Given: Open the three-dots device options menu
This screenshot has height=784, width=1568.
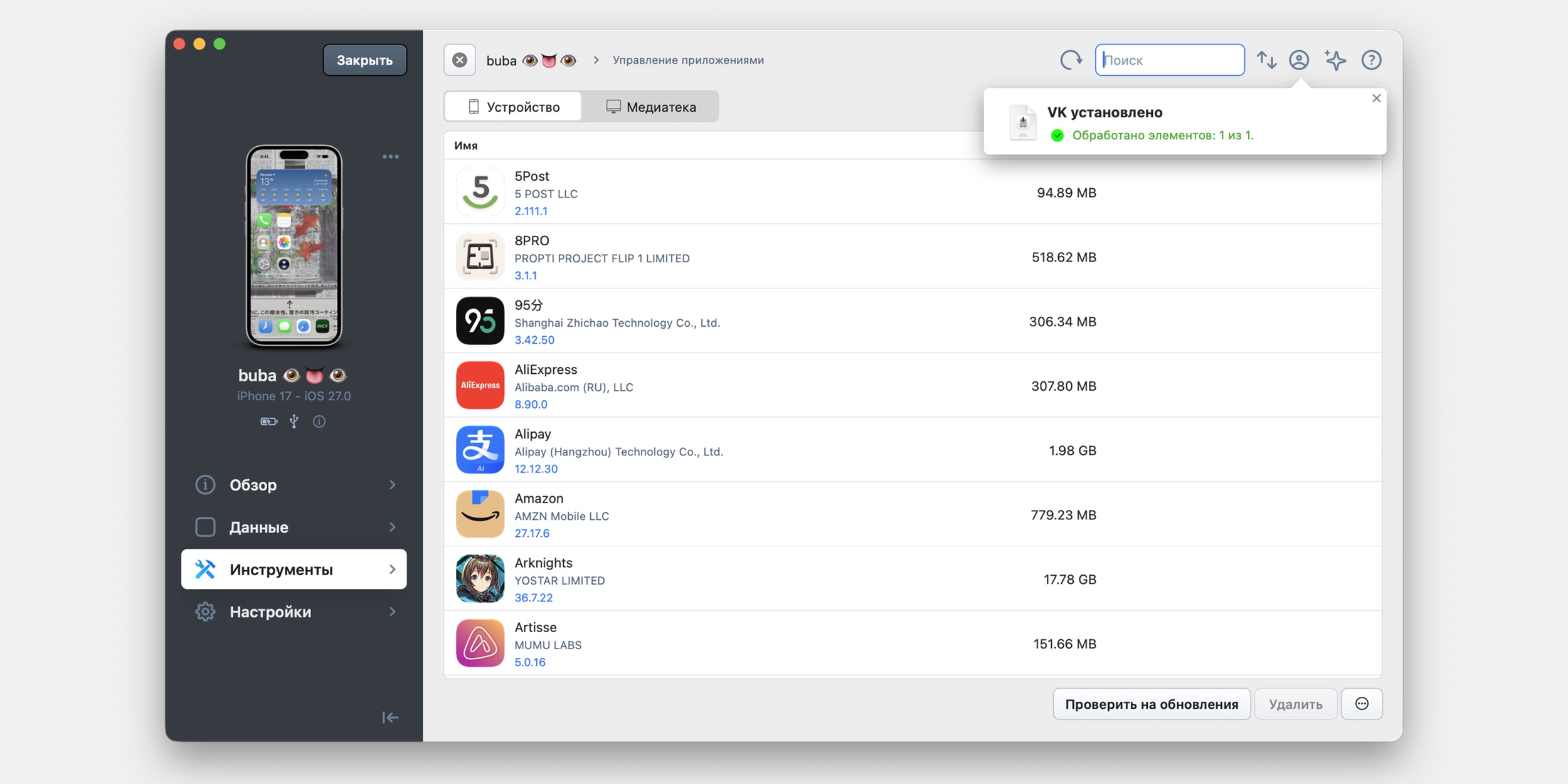Looking at the screenshot, I should pos(391,157).
